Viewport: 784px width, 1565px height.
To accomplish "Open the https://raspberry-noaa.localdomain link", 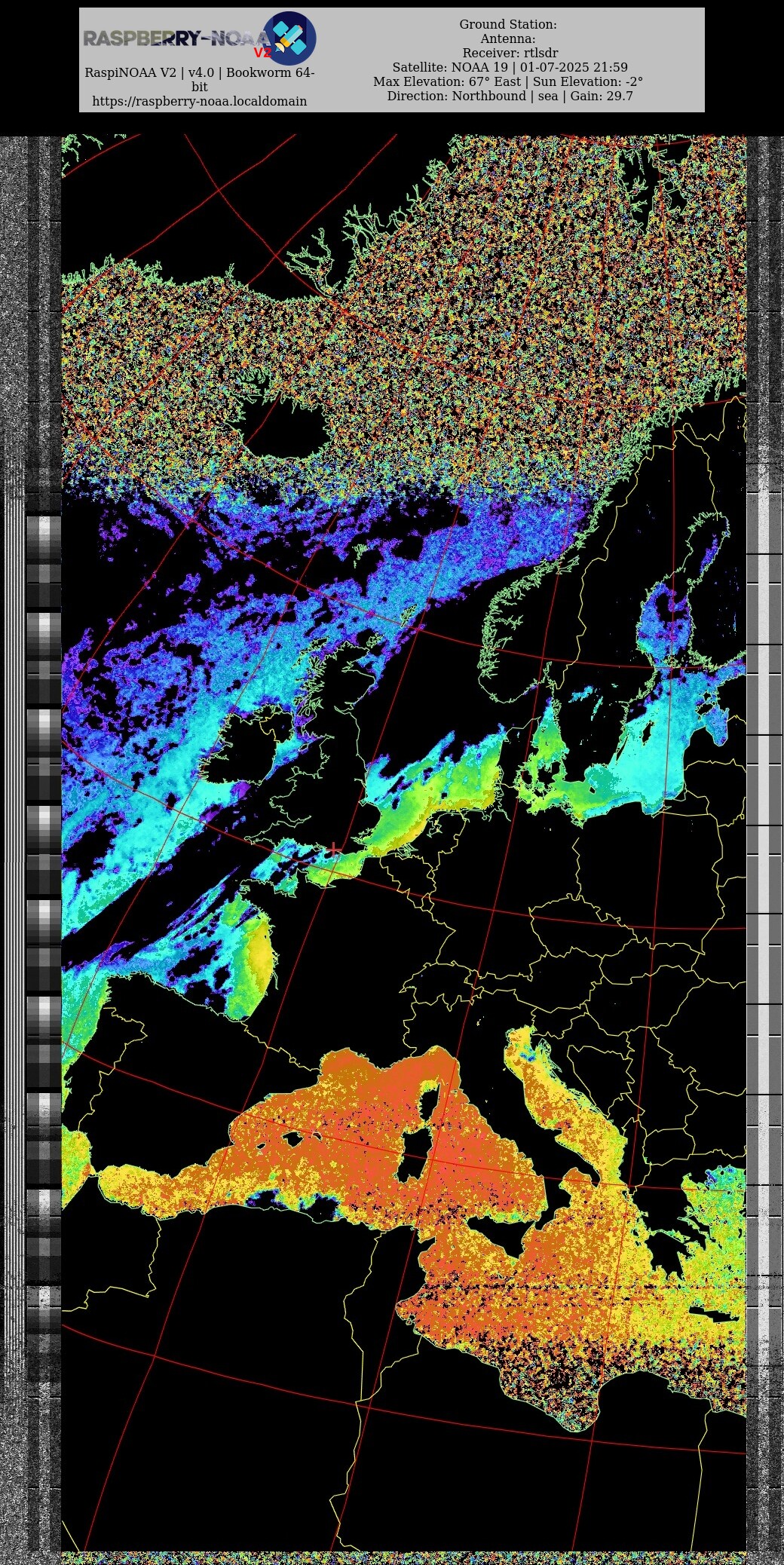I will 199,101.
